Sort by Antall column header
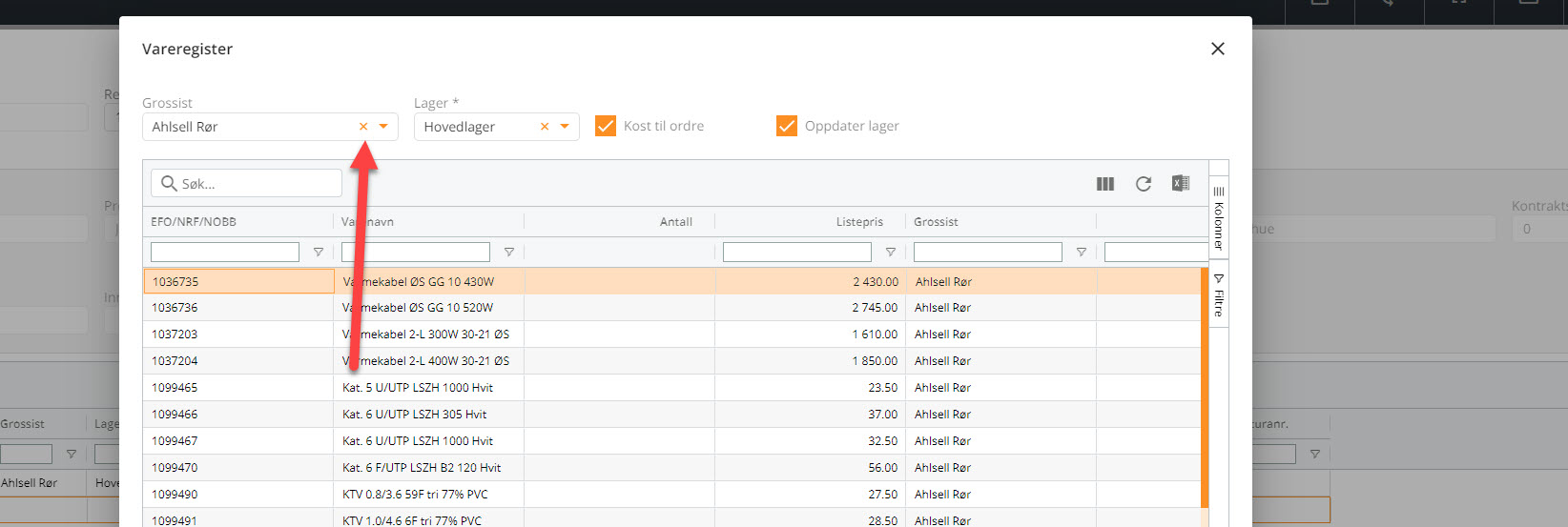Screen dimensions: 1568x527 point(676,222)
